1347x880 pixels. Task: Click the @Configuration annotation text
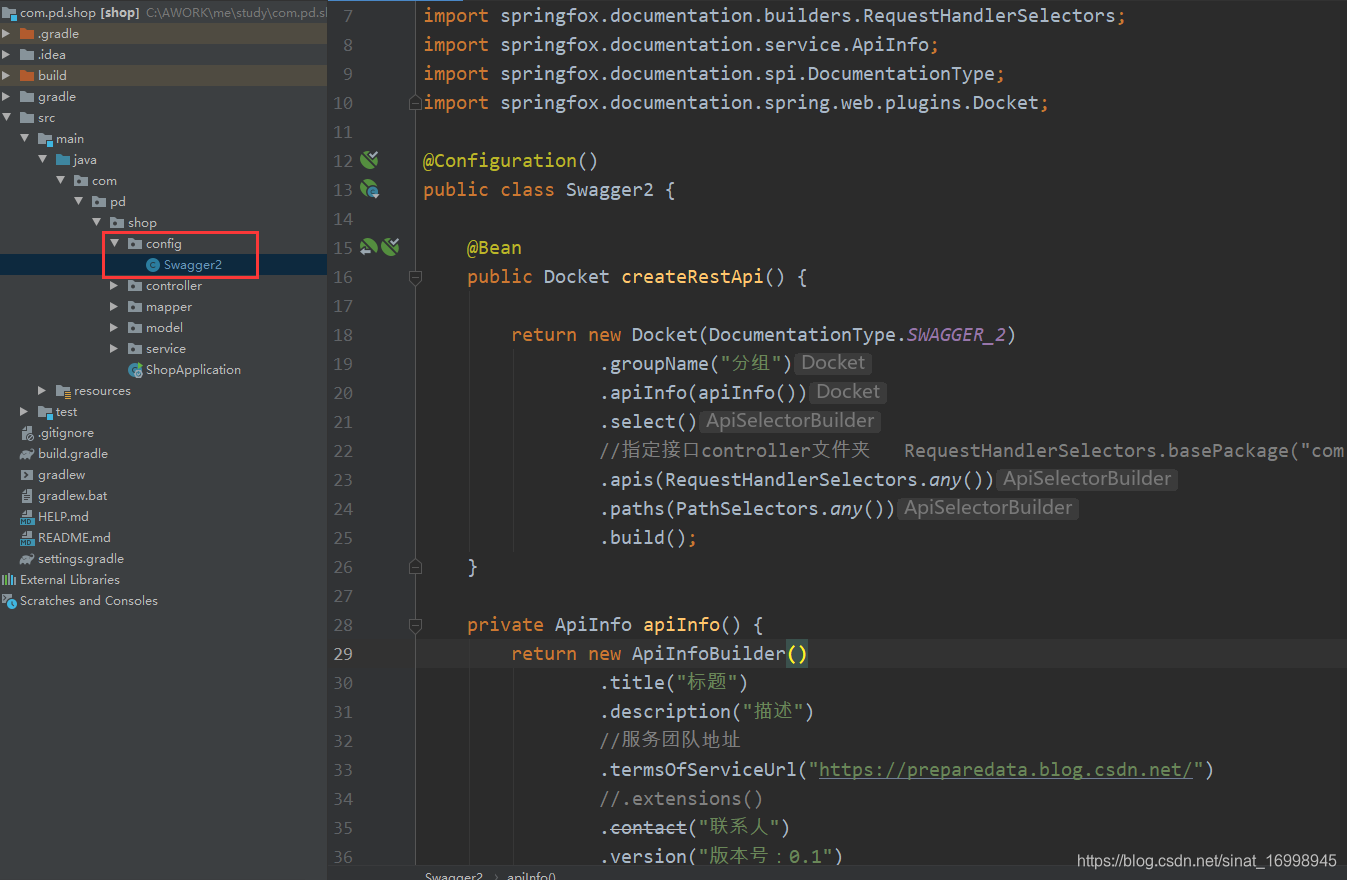500,160
